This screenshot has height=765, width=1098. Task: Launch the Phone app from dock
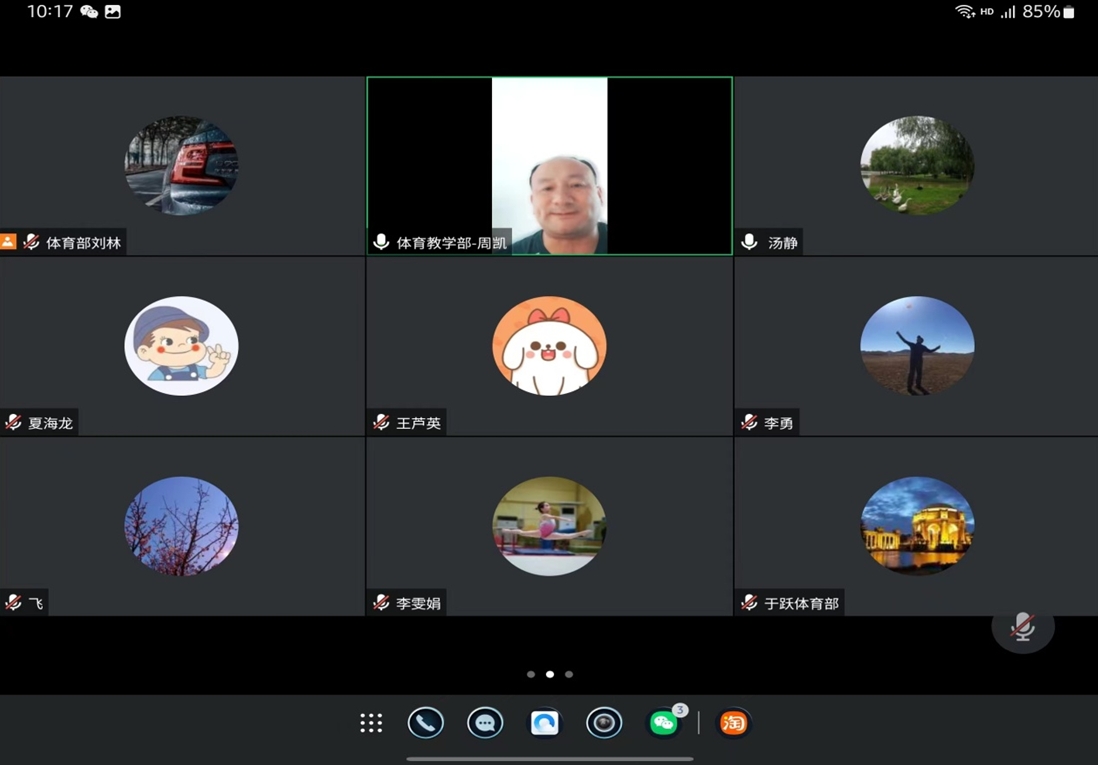click(x=426, y=723)
